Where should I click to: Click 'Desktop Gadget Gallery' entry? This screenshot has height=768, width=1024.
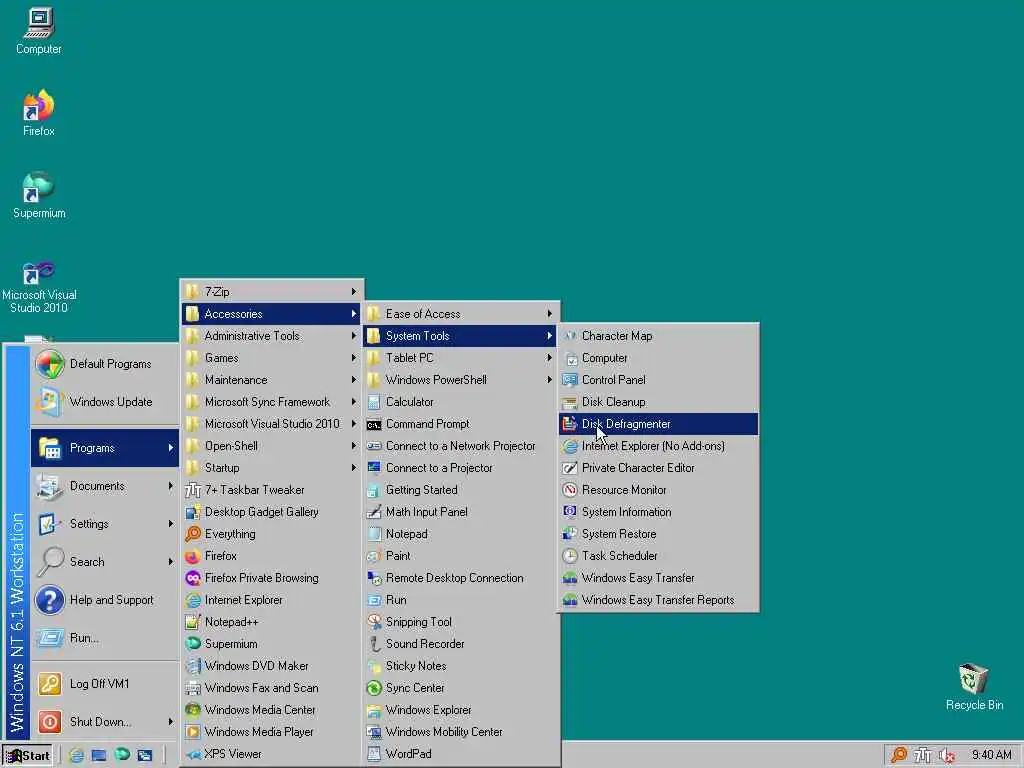click(x=272, y=512)
